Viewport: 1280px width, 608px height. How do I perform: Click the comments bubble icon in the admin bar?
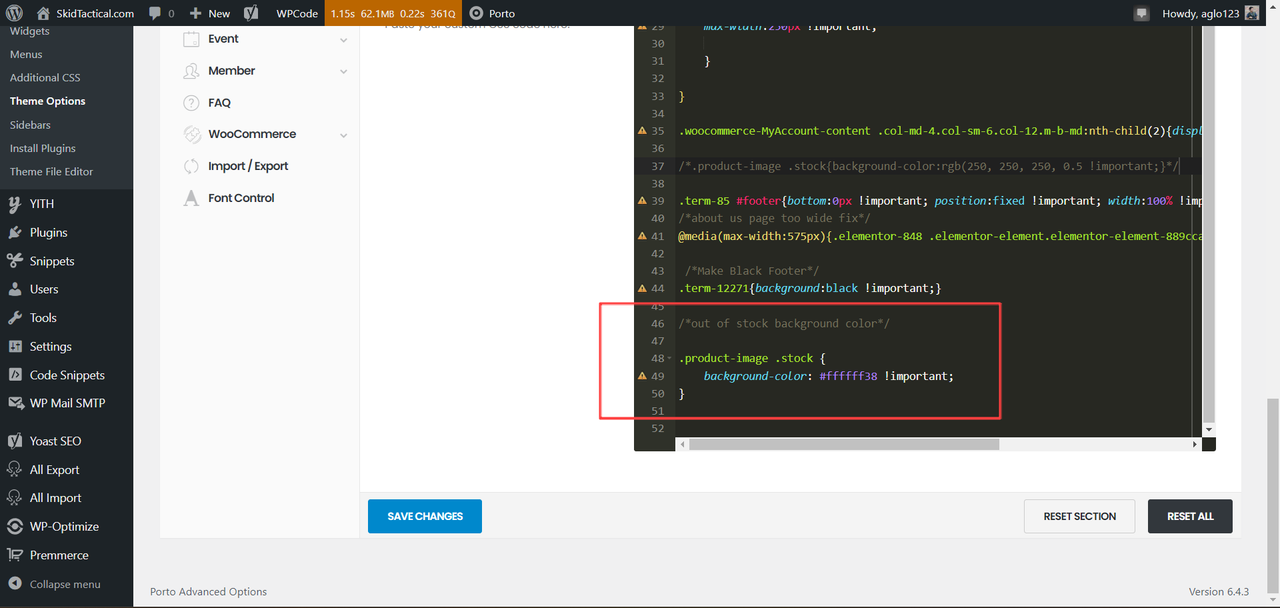(155, 14)
